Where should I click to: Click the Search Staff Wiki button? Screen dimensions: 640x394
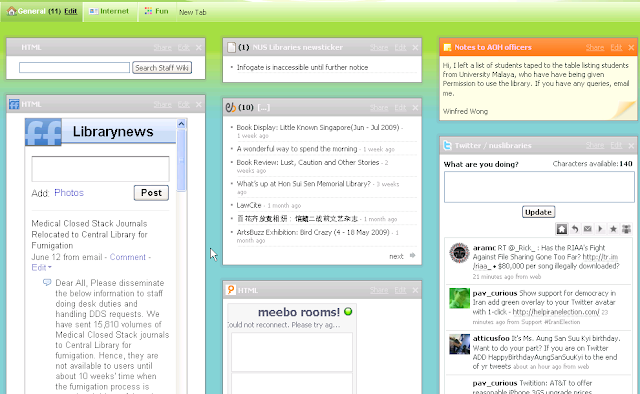coord(162,68)
